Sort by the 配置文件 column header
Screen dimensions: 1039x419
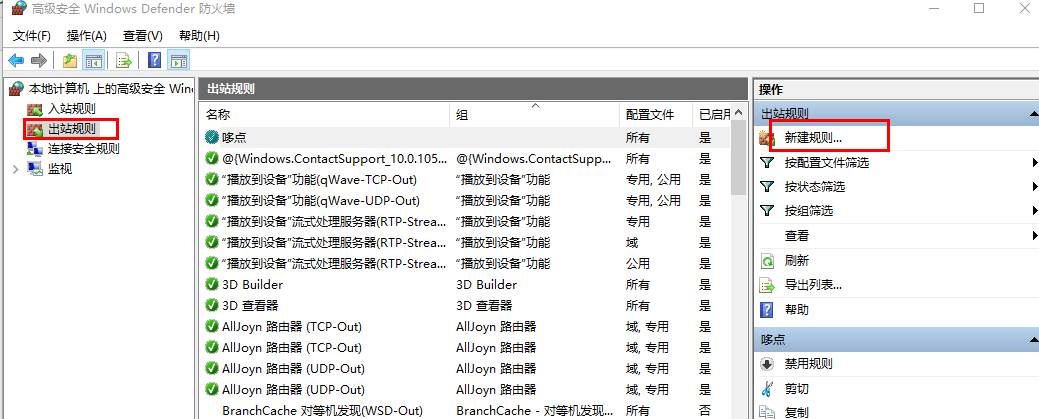pyautogui.click(x=656, y=115)
